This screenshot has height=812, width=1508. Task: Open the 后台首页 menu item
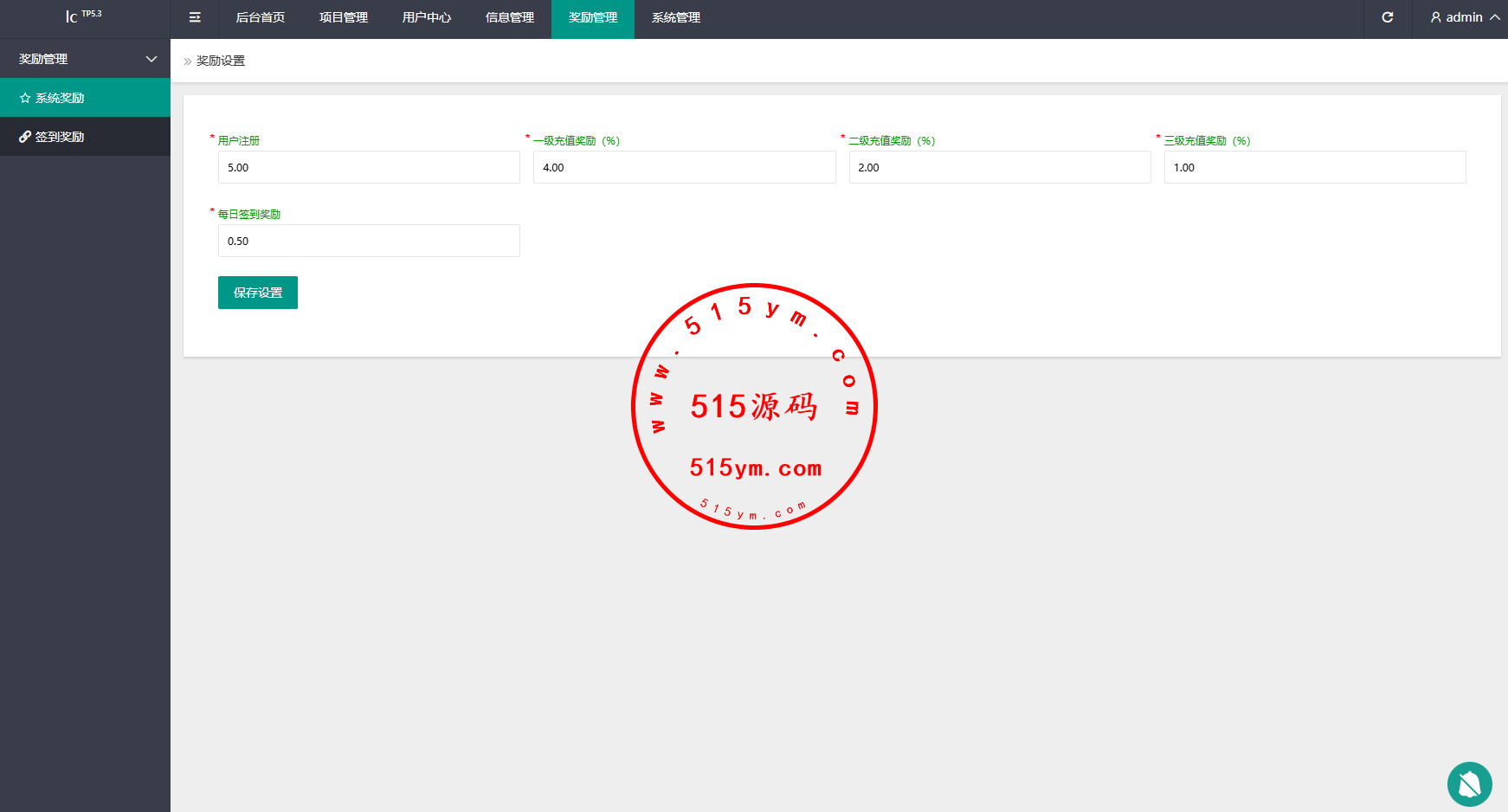click(x=260, y=17)
